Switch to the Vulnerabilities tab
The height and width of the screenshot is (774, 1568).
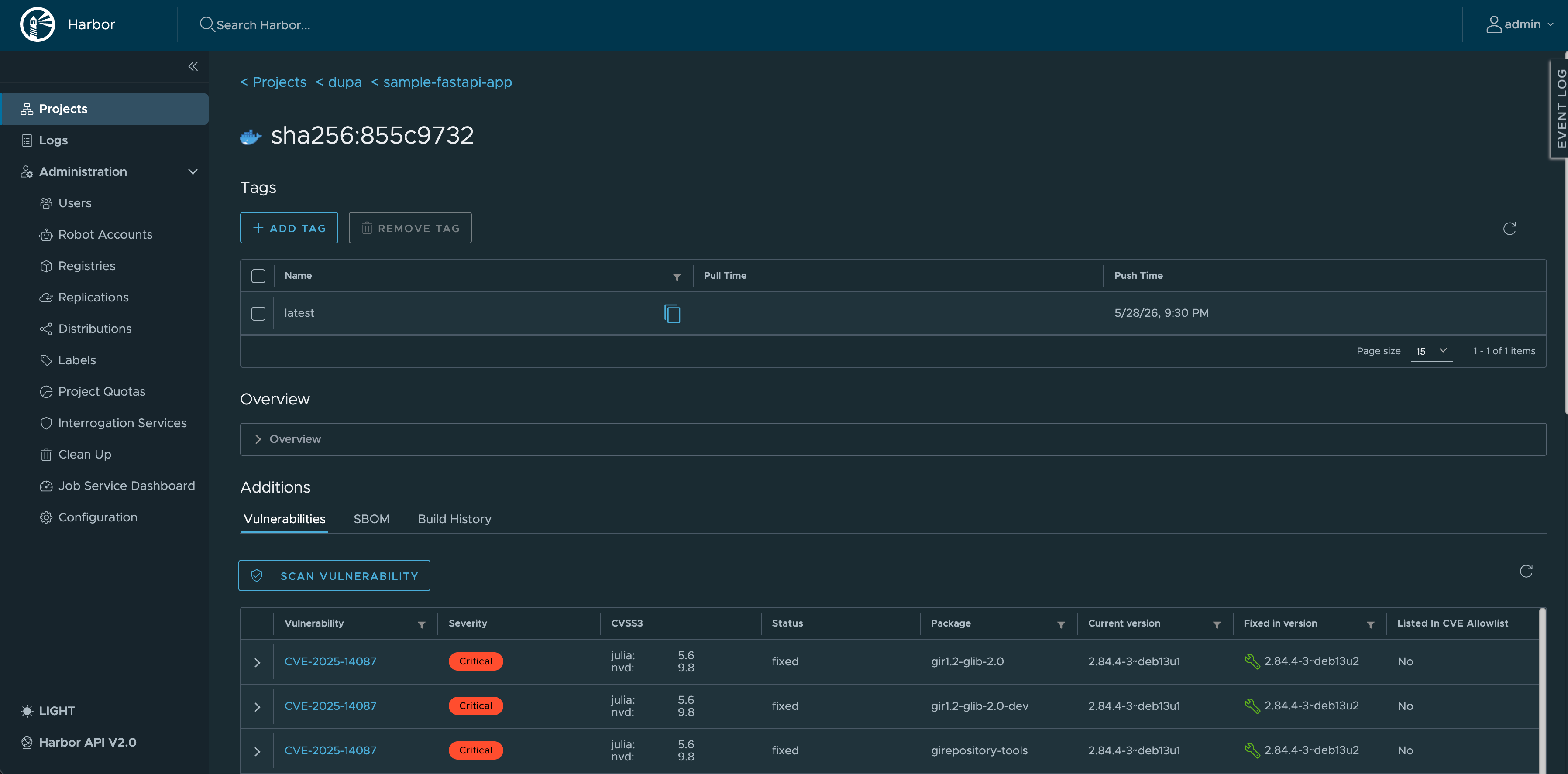tap(284, 519)
